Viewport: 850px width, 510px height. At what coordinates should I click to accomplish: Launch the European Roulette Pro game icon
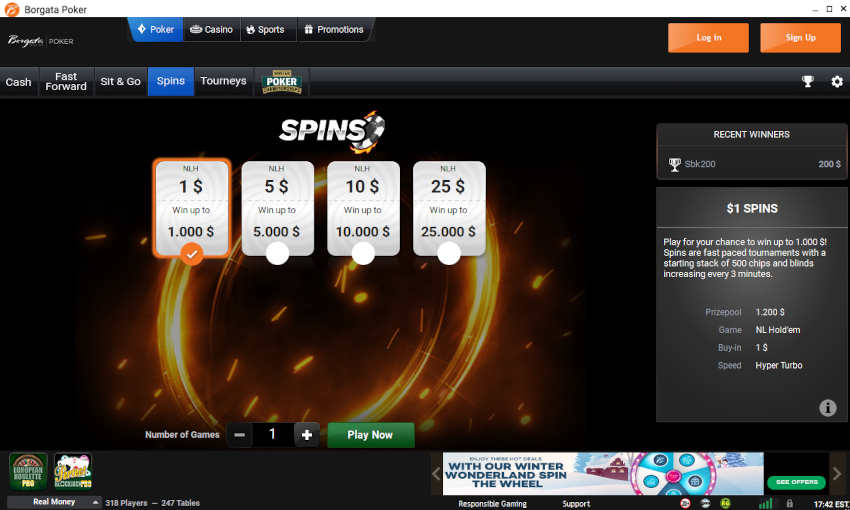tap(28, 471)
